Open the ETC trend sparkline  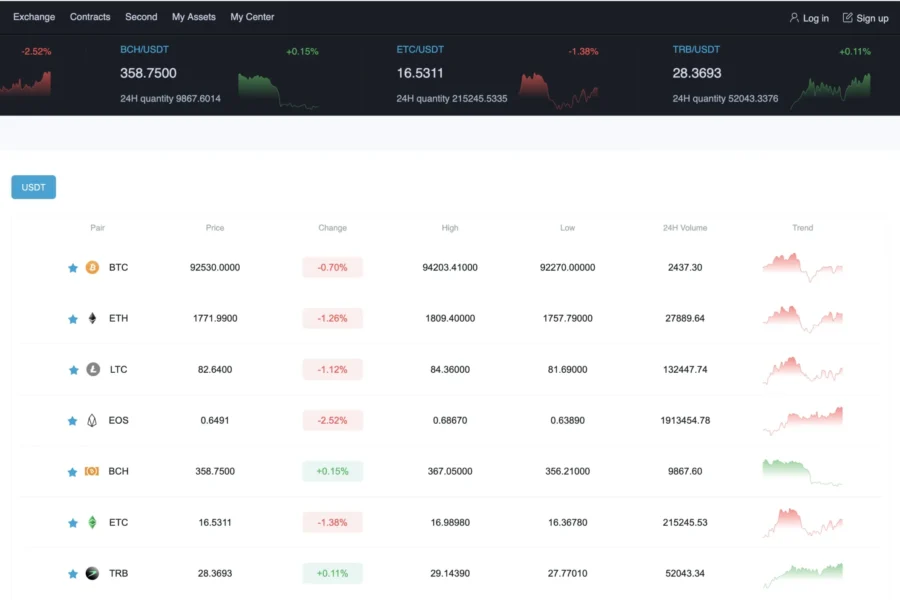pos(802,522)
